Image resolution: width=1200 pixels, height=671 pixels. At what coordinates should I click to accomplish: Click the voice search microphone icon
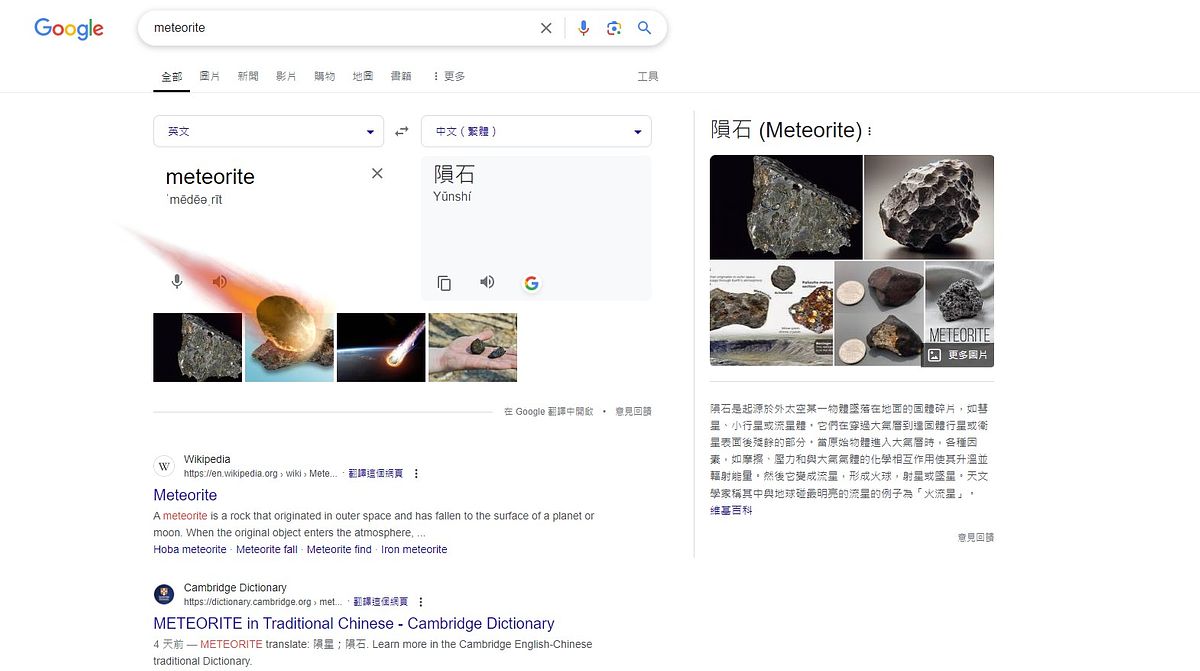[x=584, y=28]
